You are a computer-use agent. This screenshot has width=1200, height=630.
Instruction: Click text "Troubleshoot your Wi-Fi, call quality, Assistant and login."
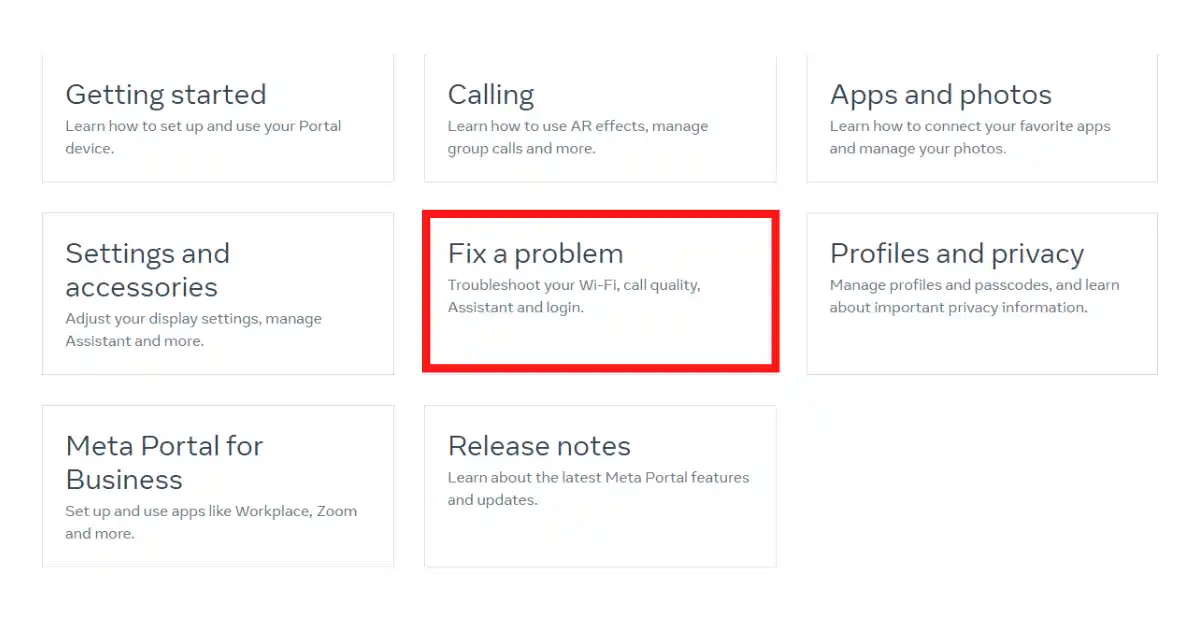[574, 296]
